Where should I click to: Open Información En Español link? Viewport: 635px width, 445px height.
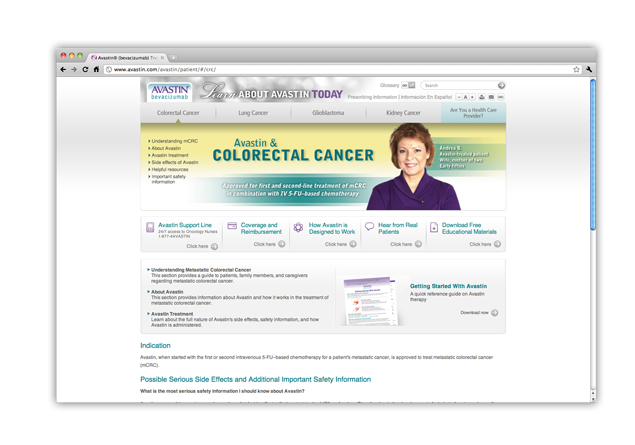[x=426, y=97]
